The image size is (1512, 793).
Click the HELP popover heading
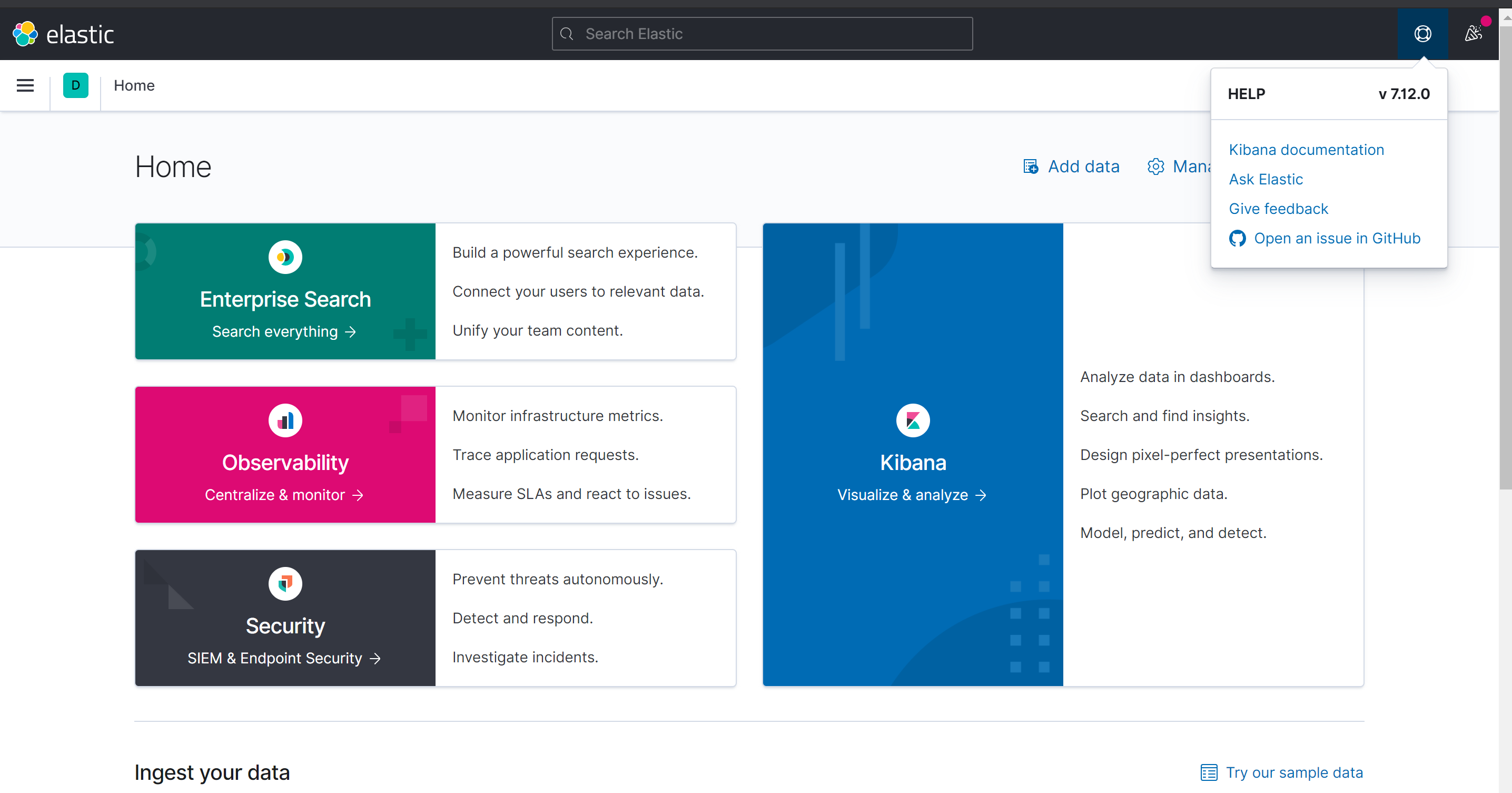(x=1246, y=94)
